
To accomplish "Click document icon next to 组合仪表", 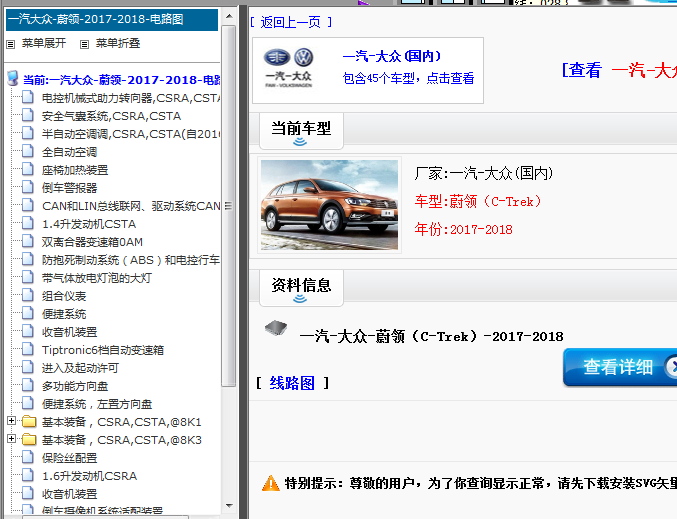I will coord(28,295).
